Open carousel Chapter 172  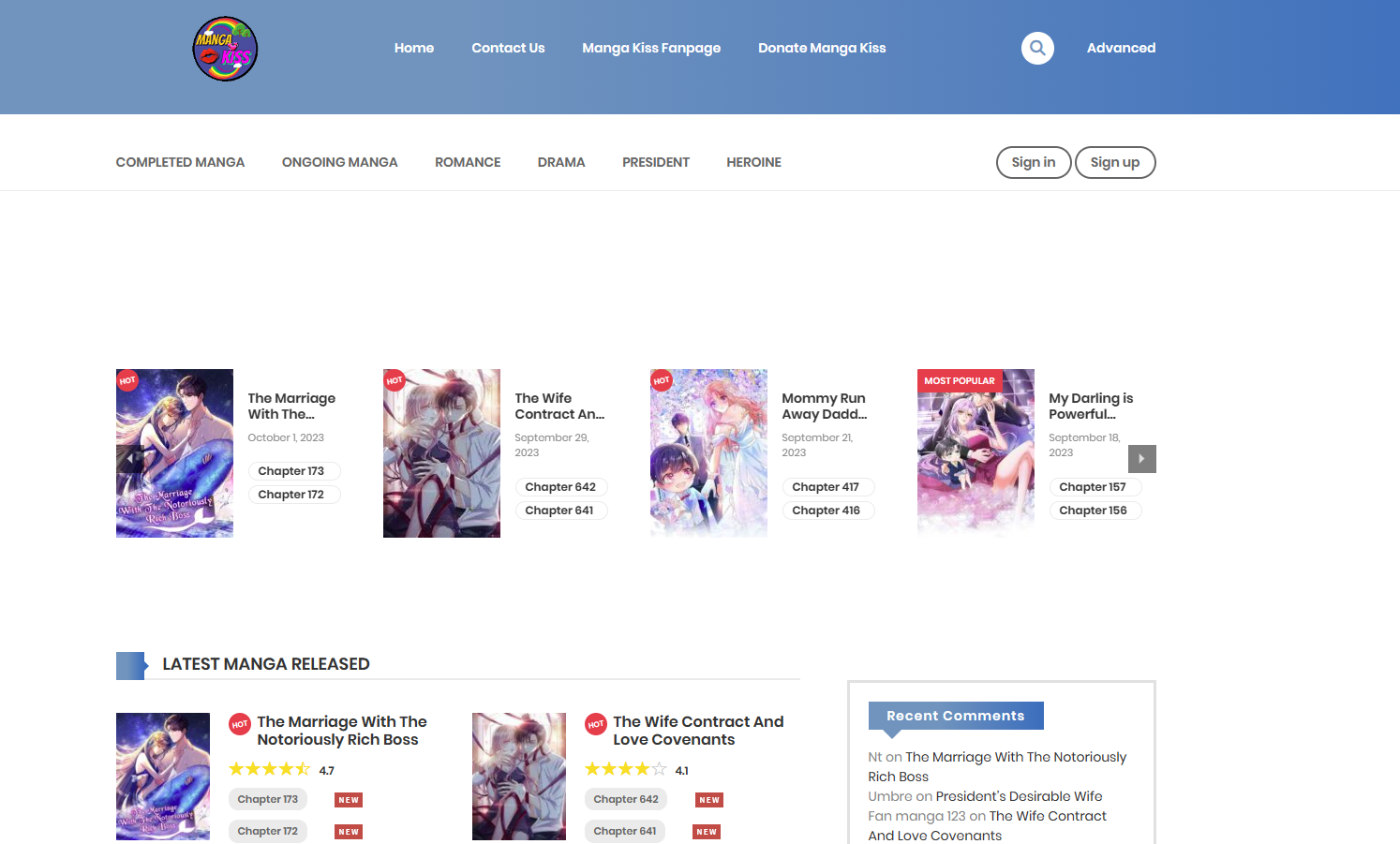[293, 495]
